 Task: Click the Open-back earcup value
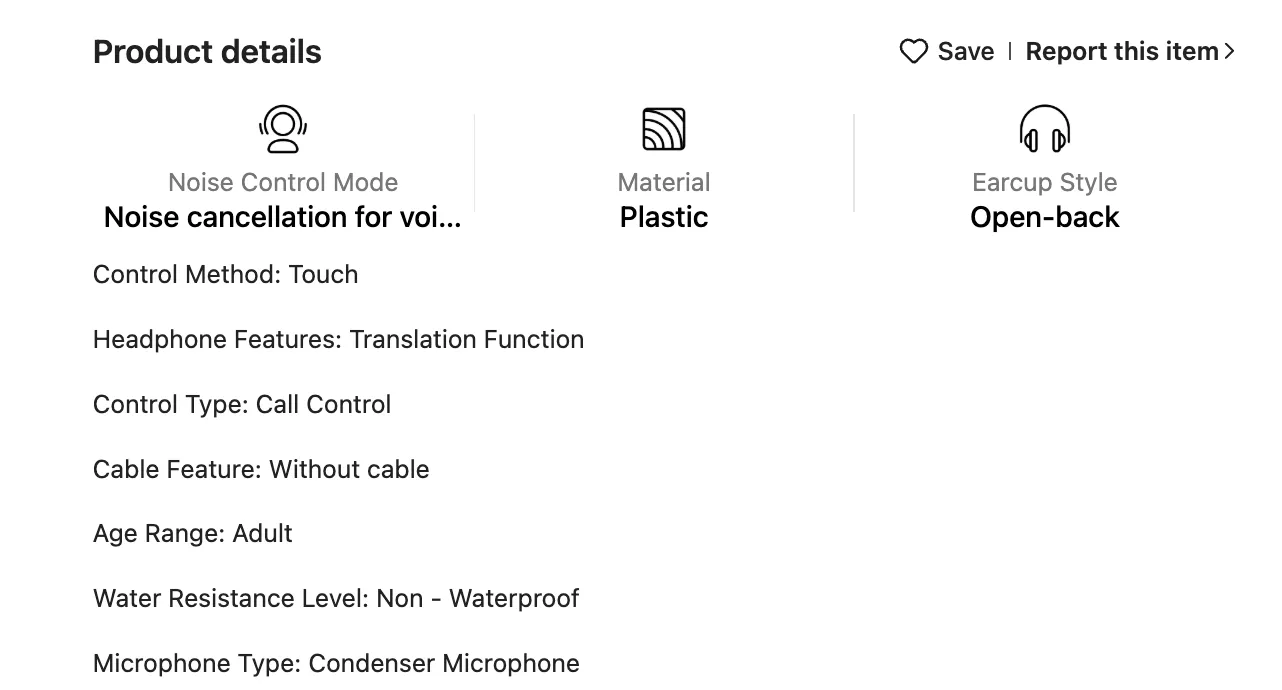point(1045,217)
